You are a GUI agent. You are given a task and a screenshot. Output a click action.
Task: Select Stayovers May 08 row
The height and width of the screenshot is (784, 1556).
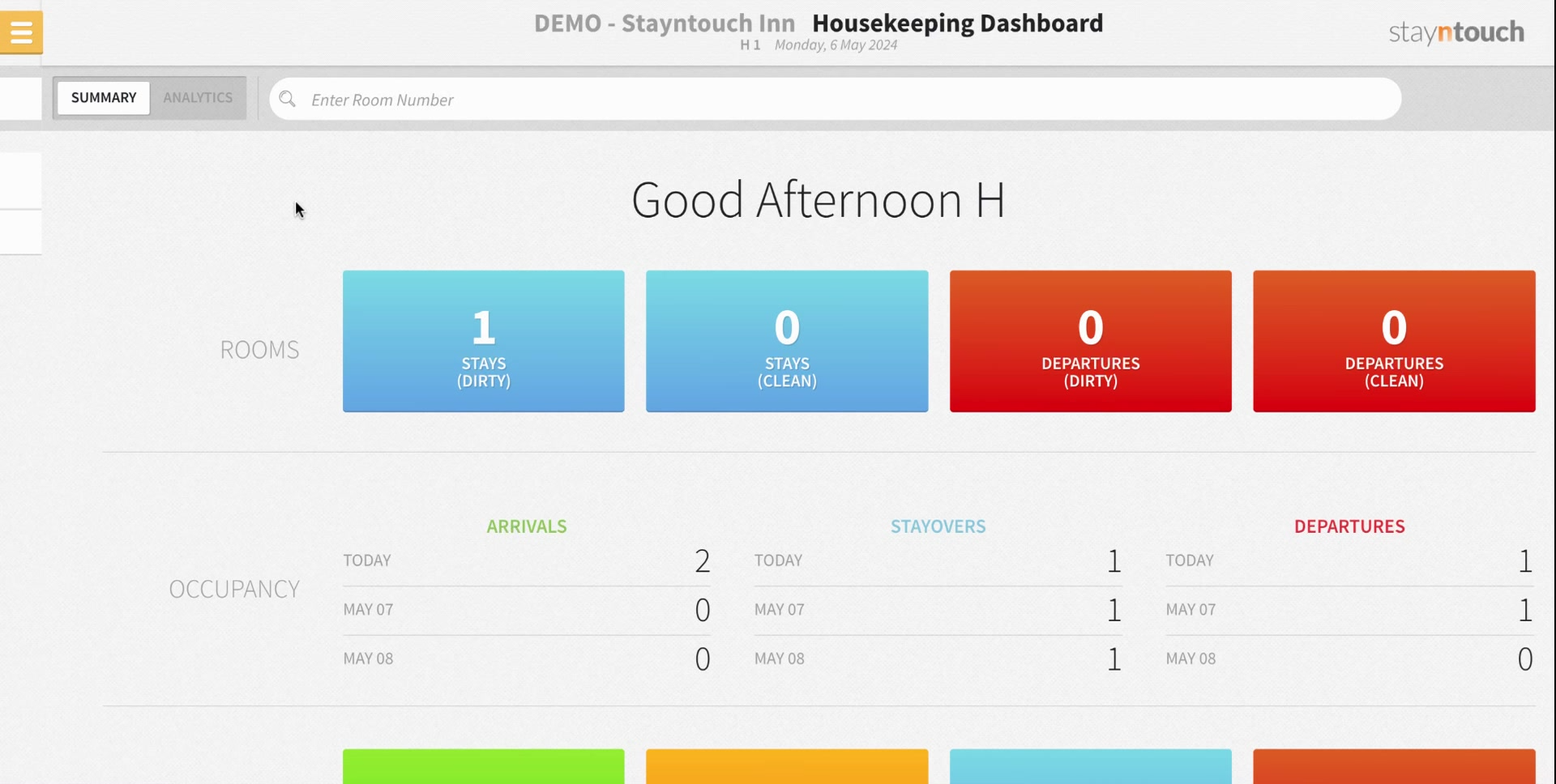tap(938, 659)
